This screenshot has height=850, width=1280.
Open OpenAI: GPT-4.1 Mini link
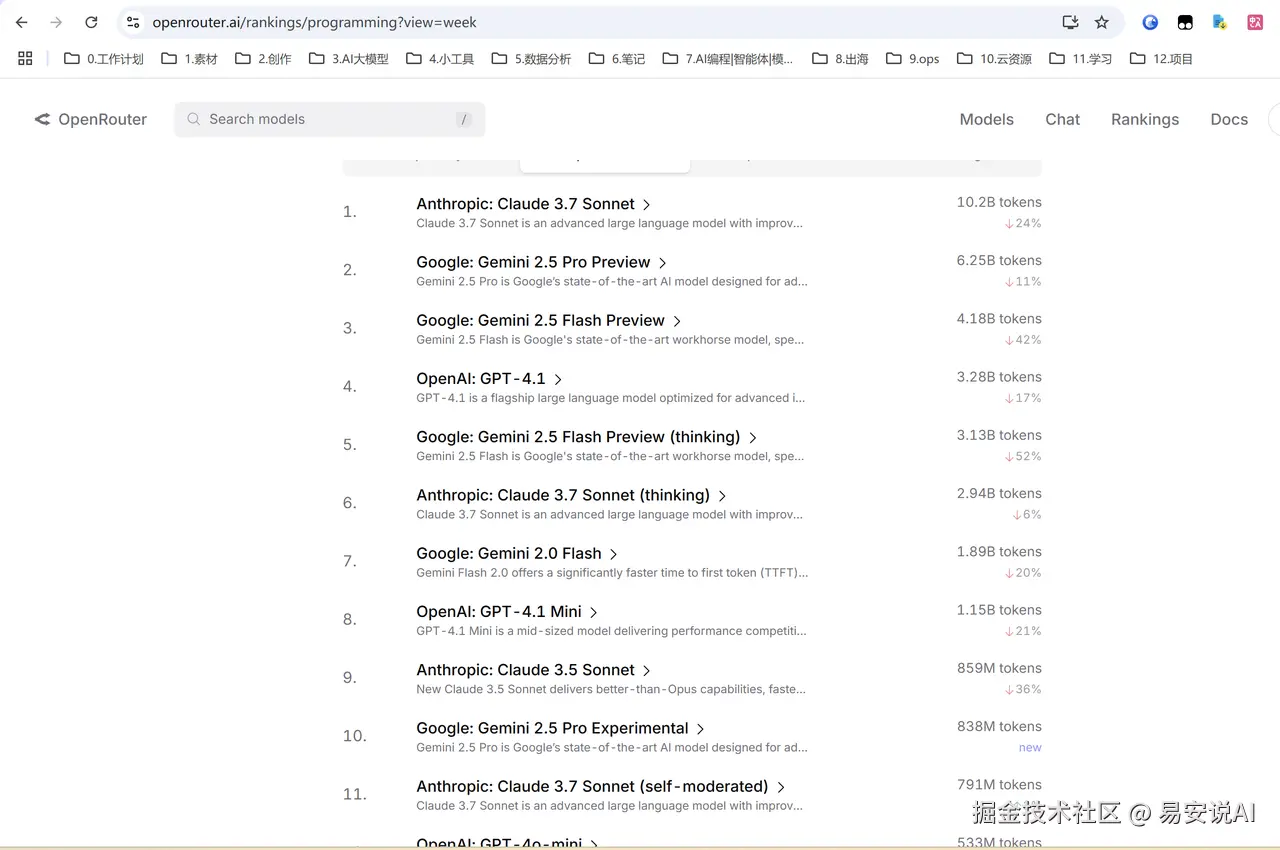click(499, 612)
